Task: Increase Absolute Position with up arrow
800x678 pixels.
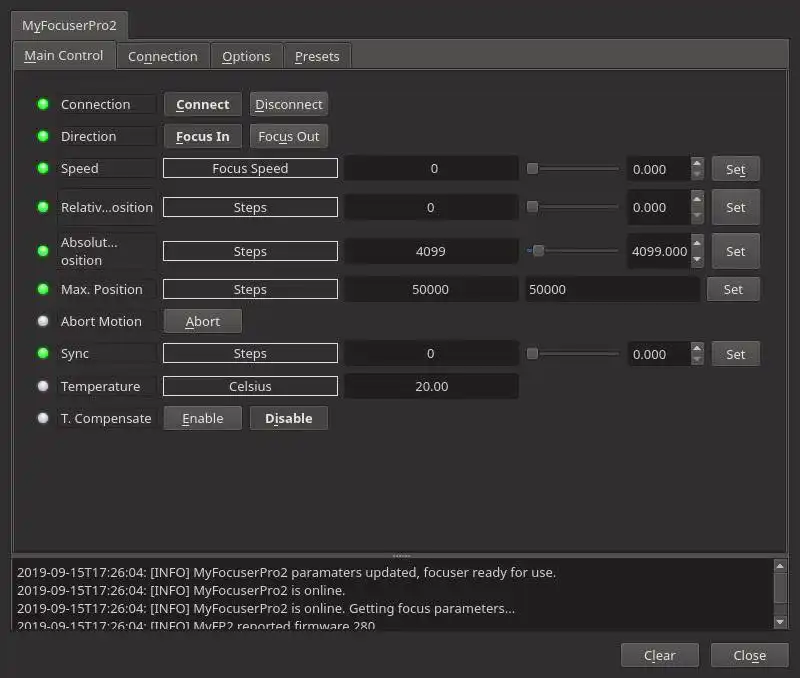Action: point(697,242)
